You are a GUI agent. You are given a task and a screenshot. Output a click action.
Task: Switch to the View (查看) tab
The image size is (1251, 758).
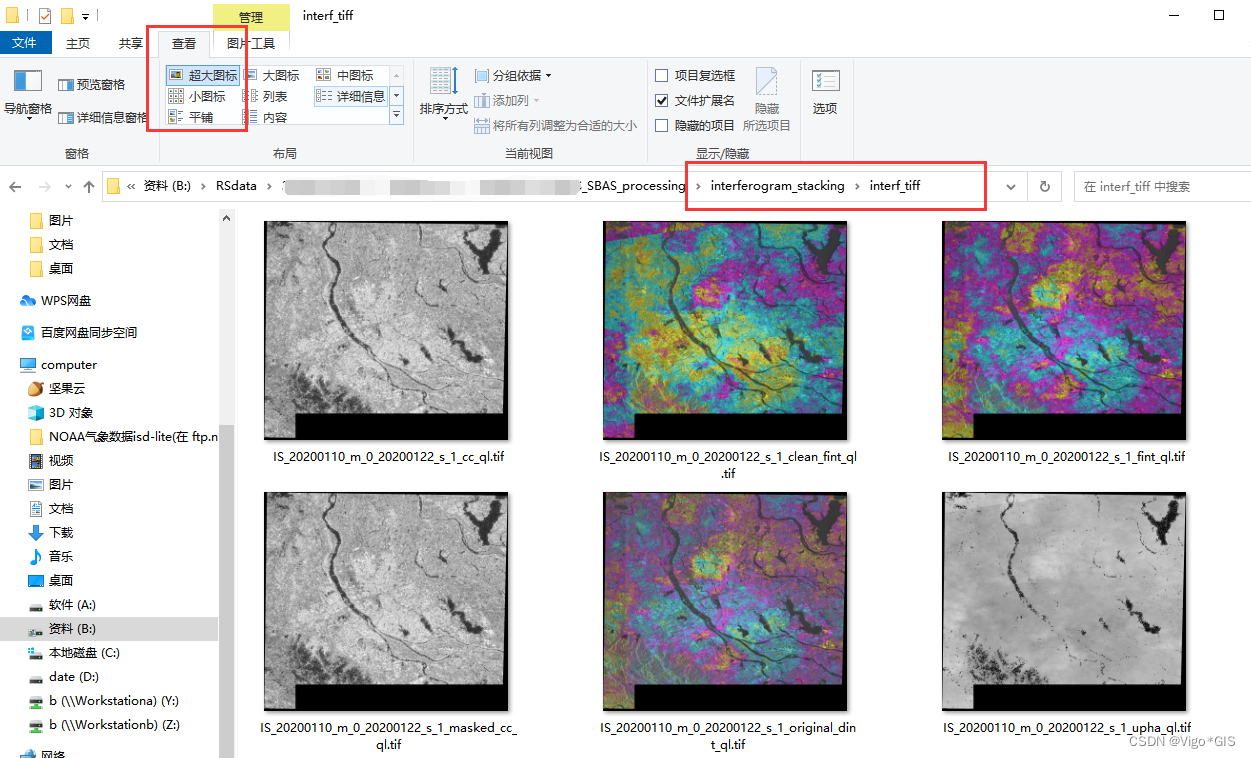click(184, 43)
